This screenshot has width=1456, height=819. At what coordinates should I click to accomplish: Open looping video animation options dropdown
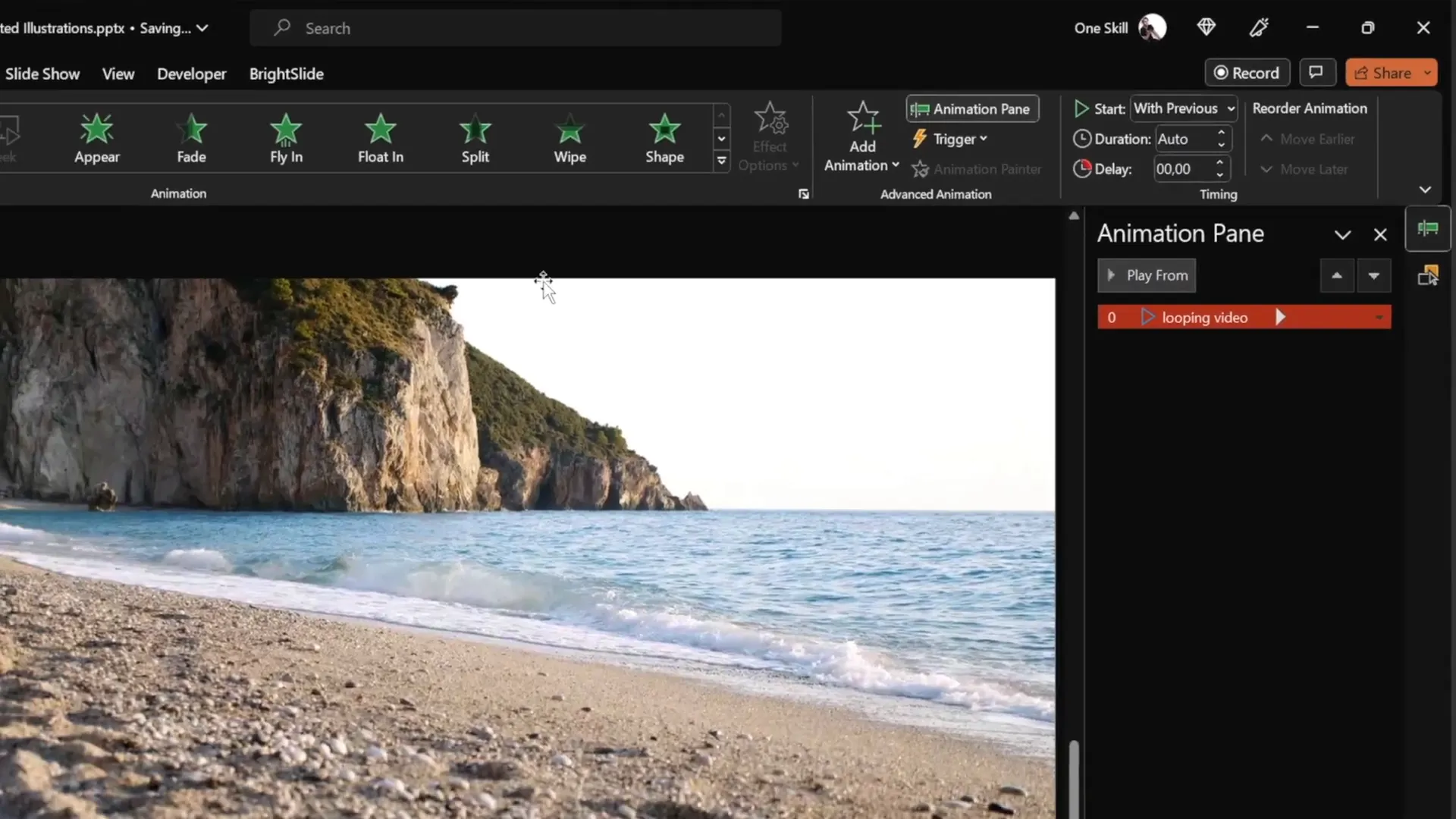tap(1379, 317)
